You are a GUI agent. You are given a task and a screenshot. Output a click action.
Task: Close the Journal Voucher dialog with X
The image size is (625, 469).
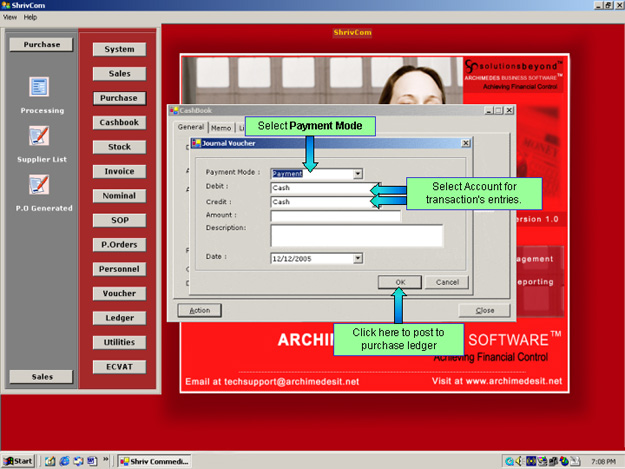pos(465,143)
